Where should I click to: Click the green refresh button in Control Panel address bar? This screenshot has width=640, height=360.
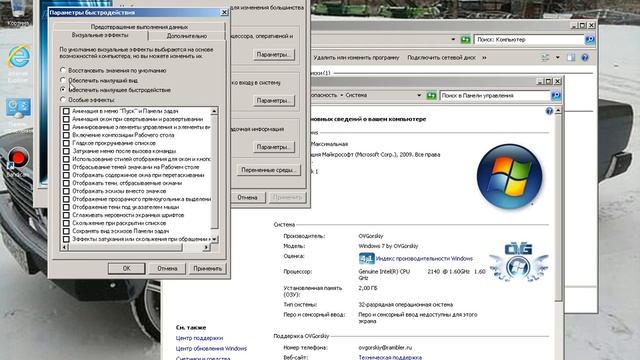coord(431,96)
